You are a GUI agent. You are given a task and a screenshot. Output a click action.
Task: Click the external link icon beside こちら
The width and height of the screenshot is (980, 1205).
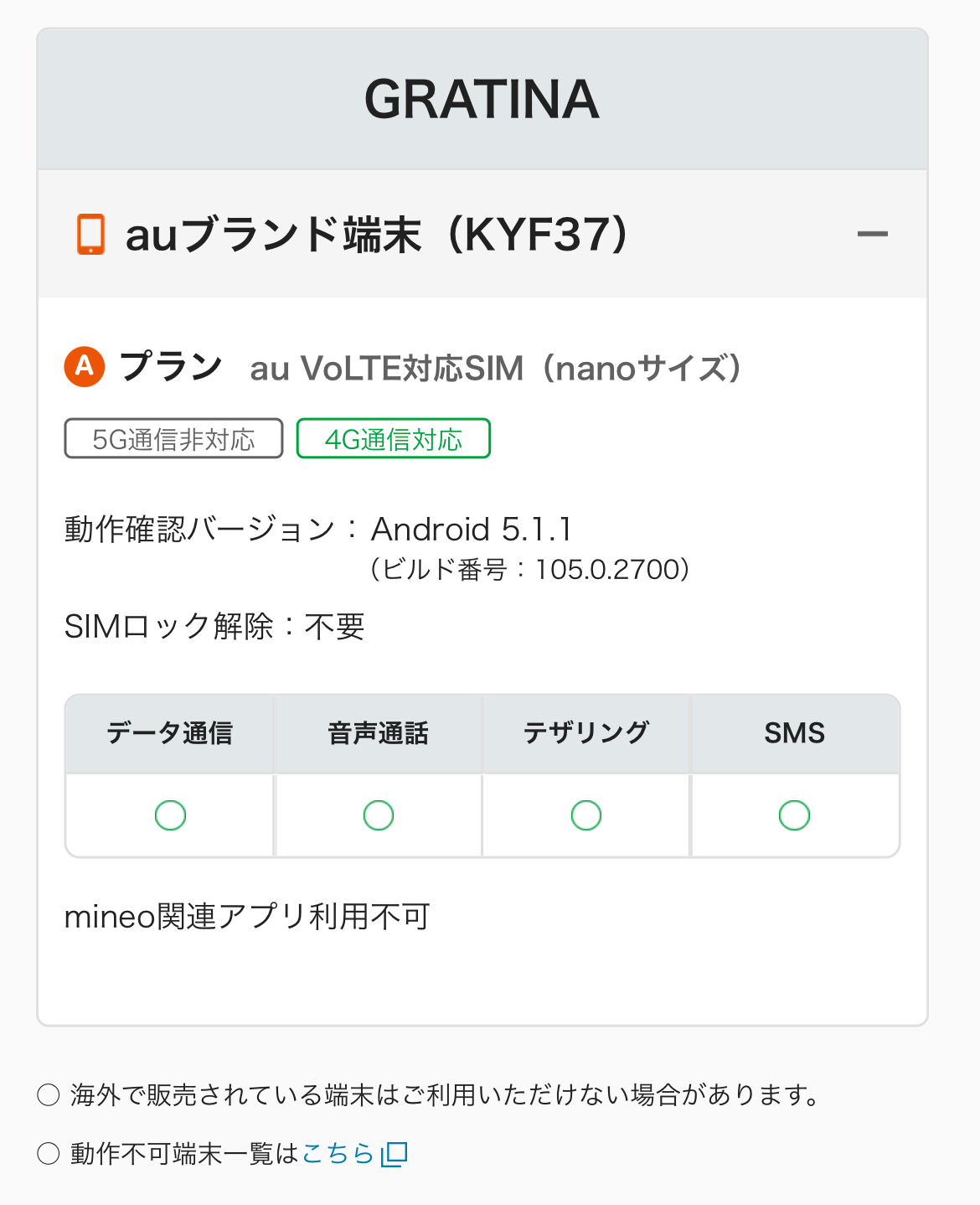tap(394, 1155)
